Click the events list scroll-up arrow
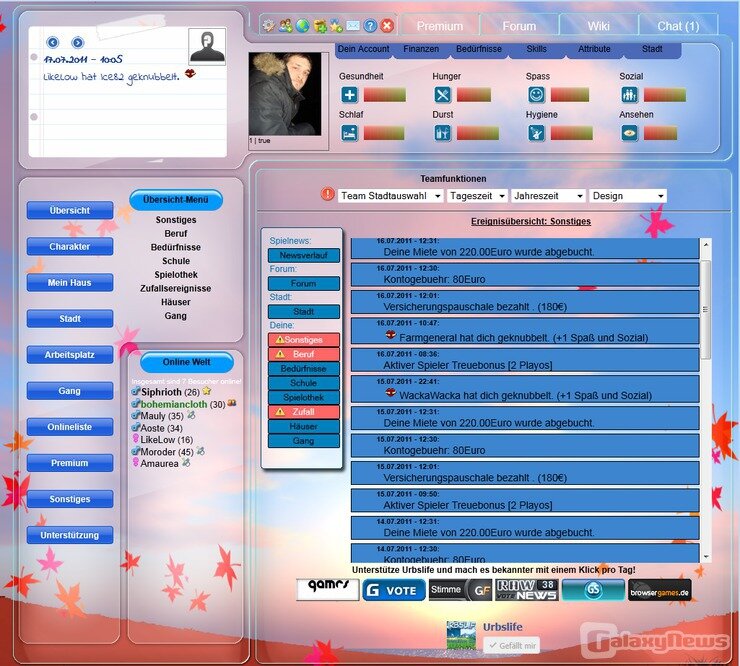The width and height of the screenshot is (740, 666). point(706,244)
